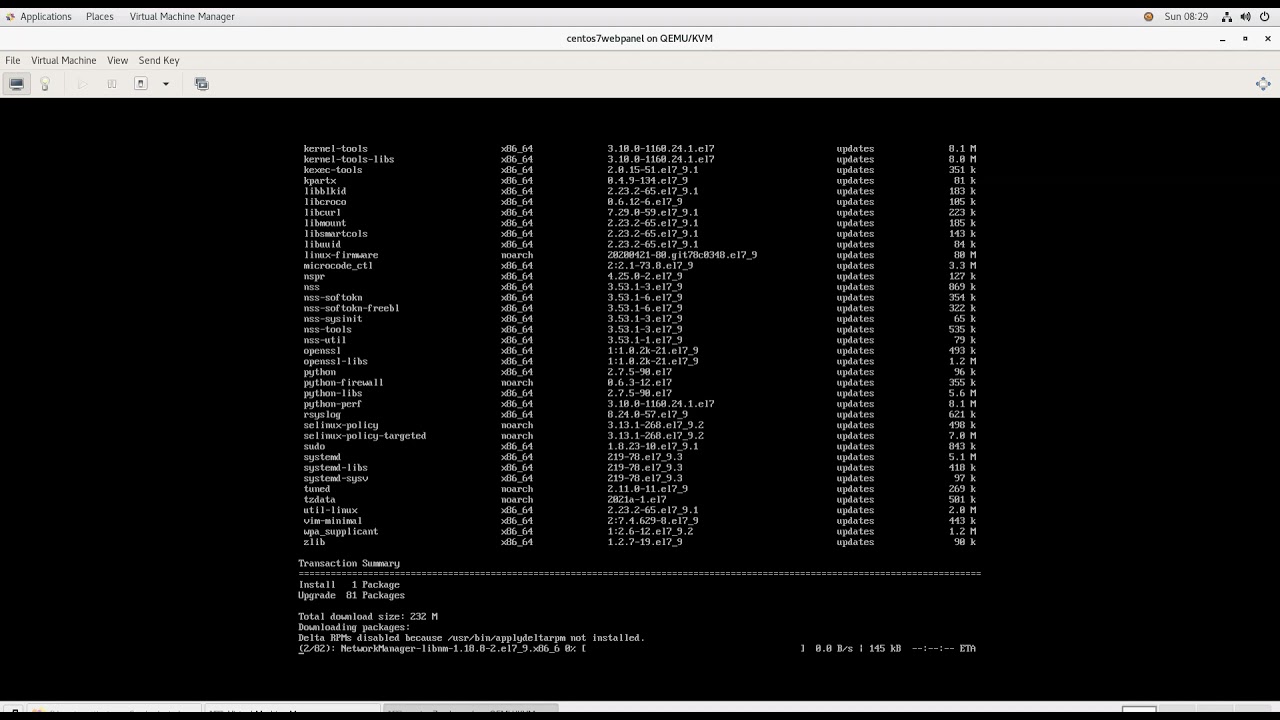Click the selinux-policy-targeted package name

point(365,436)
